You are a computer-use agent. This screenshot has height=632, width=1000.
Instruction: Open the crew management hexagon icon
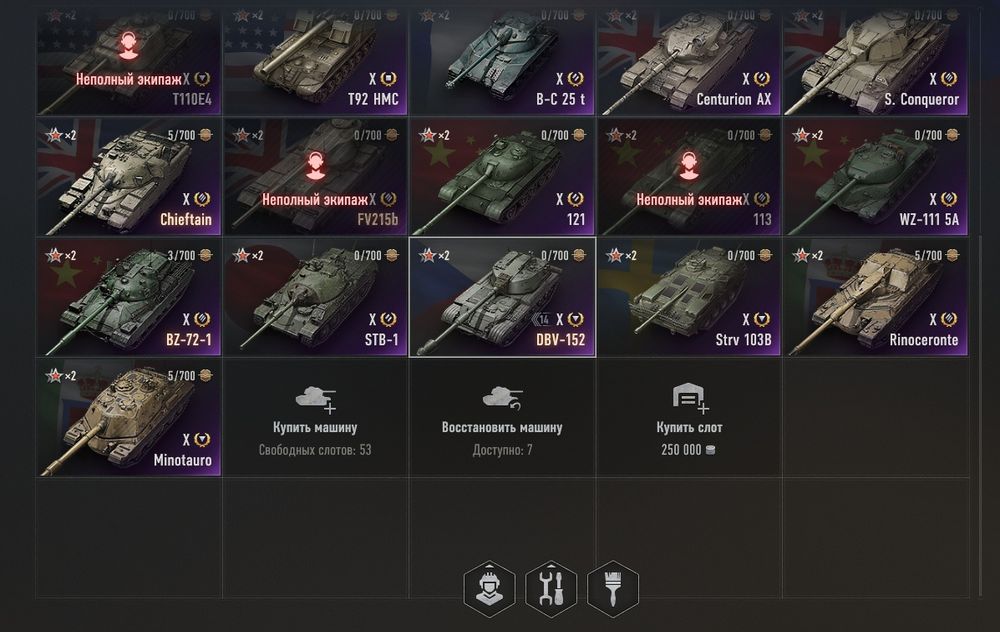pyautogui.click(x=489, y=589)
